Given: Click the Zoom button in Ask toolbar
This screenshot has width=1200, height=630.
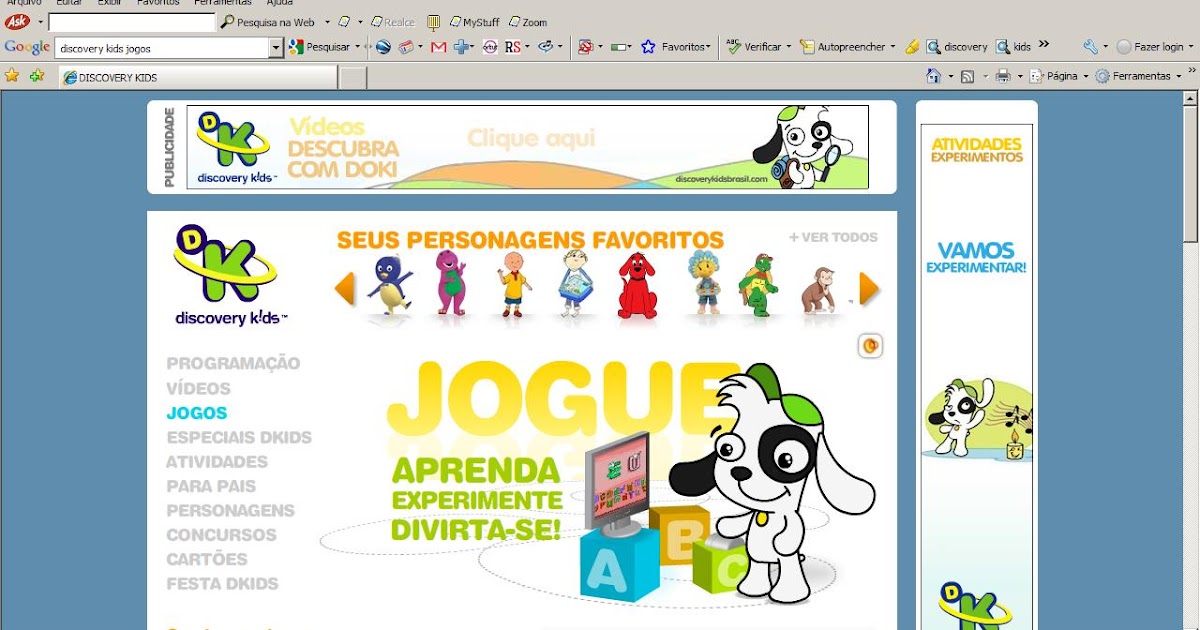Looking at the screenshot, I should (528, 22).
